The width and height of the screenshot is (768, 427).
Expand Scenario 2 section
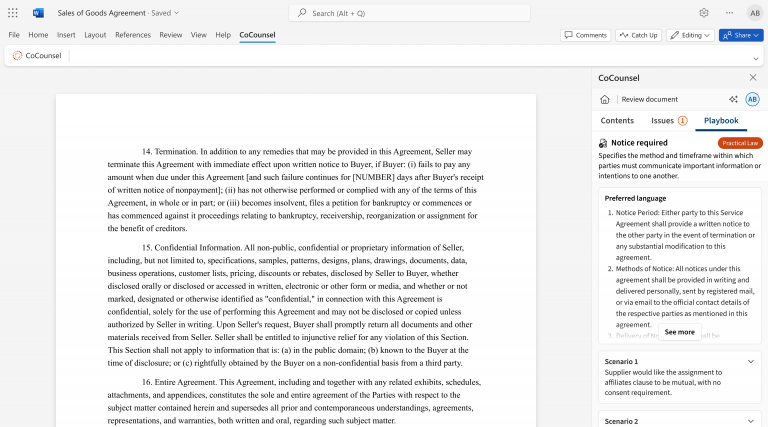[750, 421]
